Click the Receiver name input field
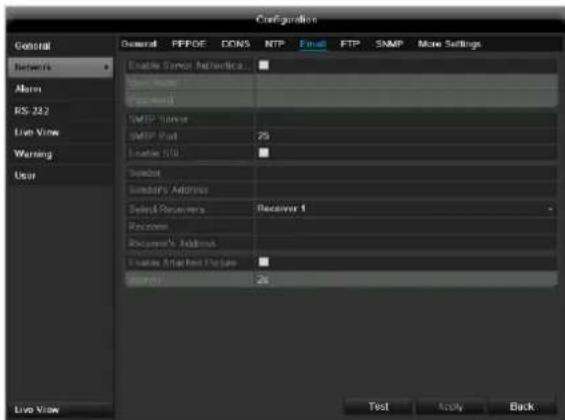 tap(405, 226)
